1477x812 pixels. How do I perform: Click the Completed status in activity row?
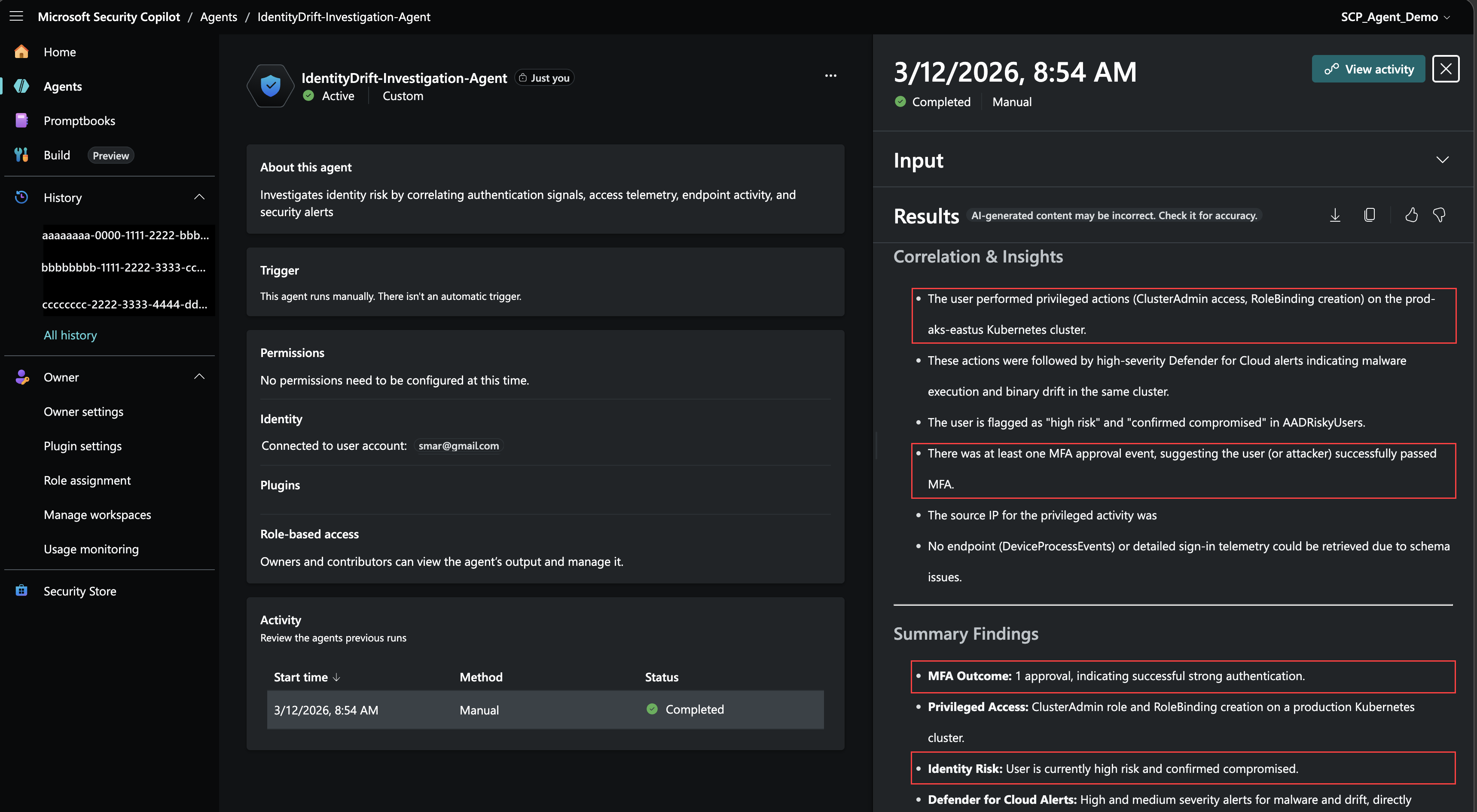(x=685, y=709)
